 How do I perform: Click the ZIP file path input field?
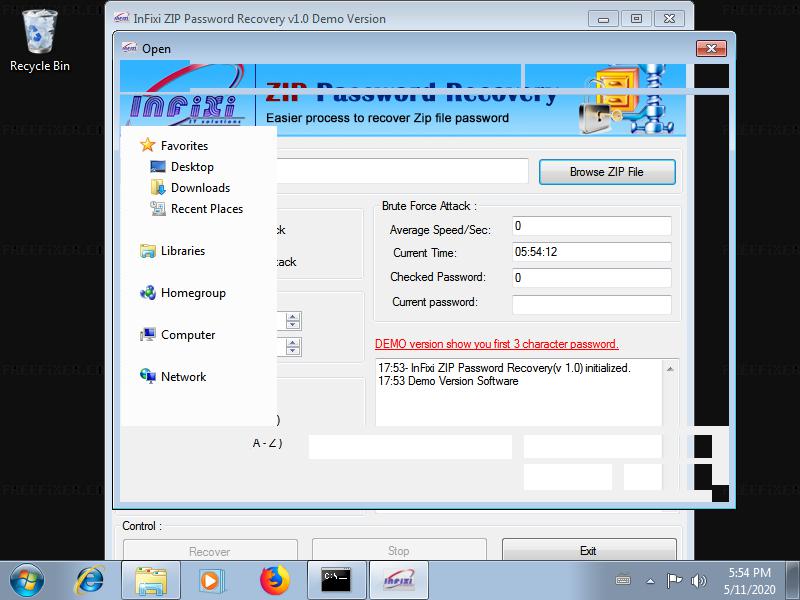403,170
